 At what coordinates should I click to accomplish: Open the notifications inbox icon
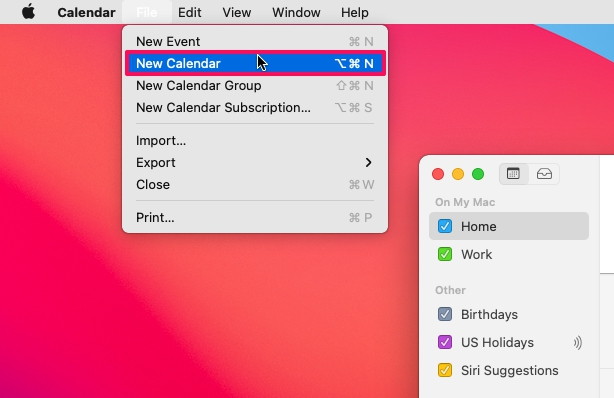[x=544, y=174]
